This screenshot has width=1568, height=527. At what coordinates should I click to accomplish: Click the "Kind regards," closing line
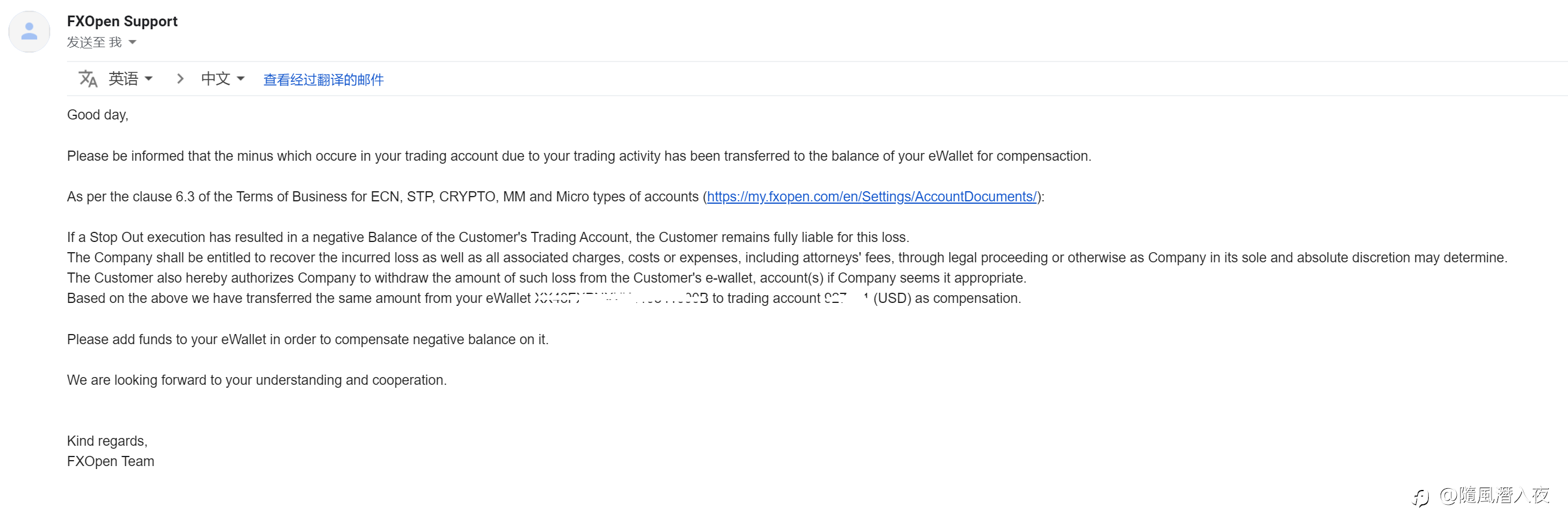(107, 442)
